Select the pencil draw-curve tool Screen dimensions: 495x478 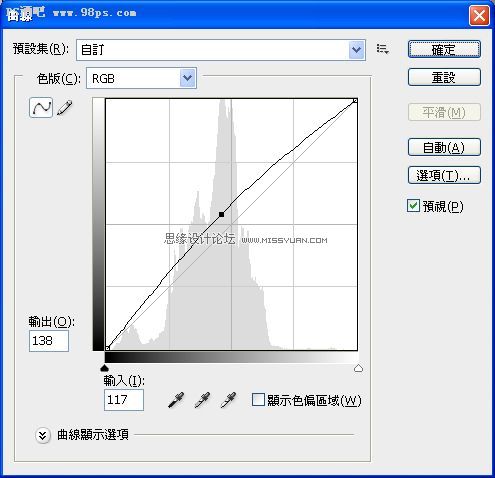(x=65, y=108)
